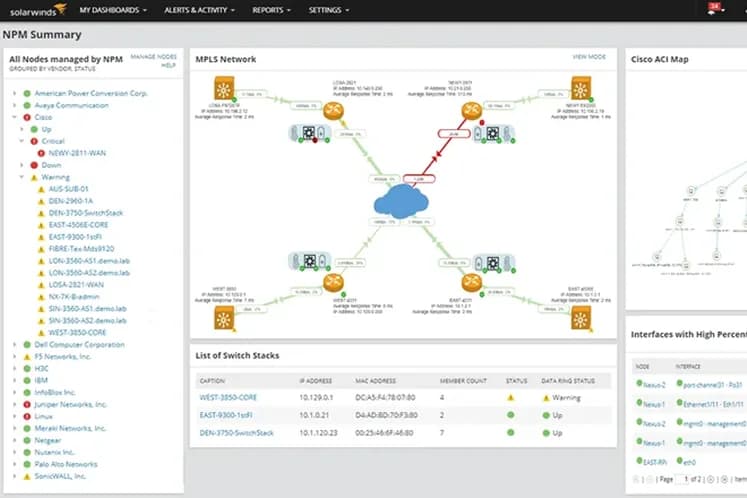Click the hardware health group under NEWY router
This screenshot has height=498, width=747.
click(494, 134)
